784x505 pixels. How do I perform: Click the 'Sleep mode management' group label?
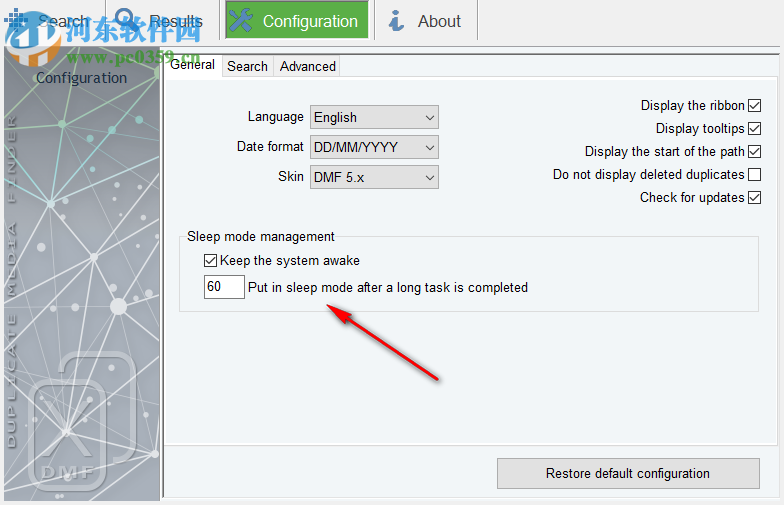coord(260,236)
